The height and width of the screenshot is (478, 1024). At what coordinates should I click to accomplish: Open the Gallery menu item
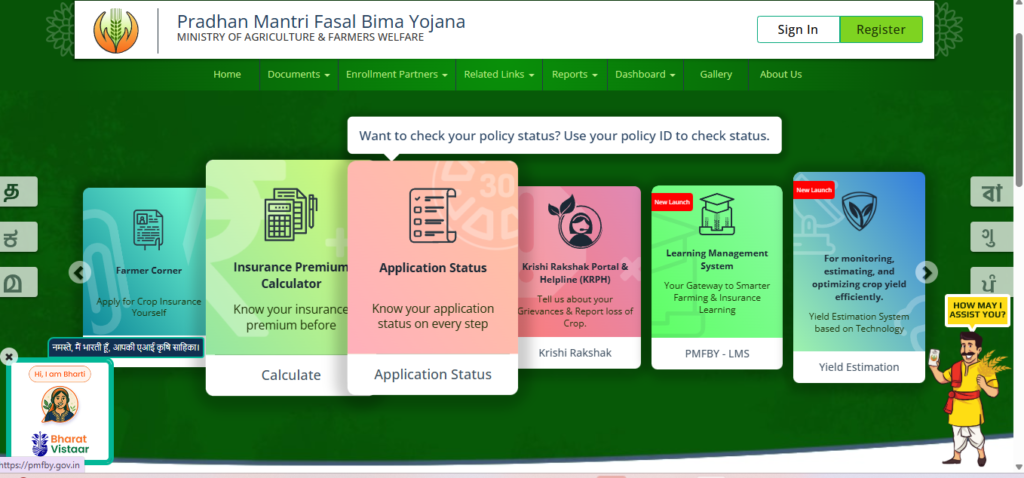tap(716, 74)
